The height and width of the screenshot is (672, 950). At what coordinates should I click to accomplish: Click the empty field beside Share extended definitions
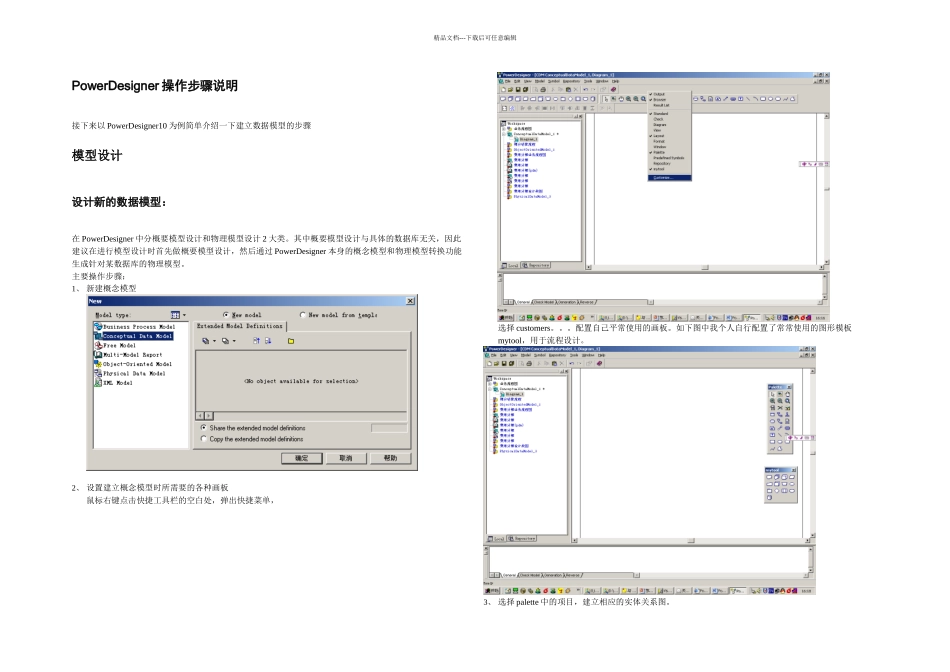pyautogui.click(x=389, y=428)
